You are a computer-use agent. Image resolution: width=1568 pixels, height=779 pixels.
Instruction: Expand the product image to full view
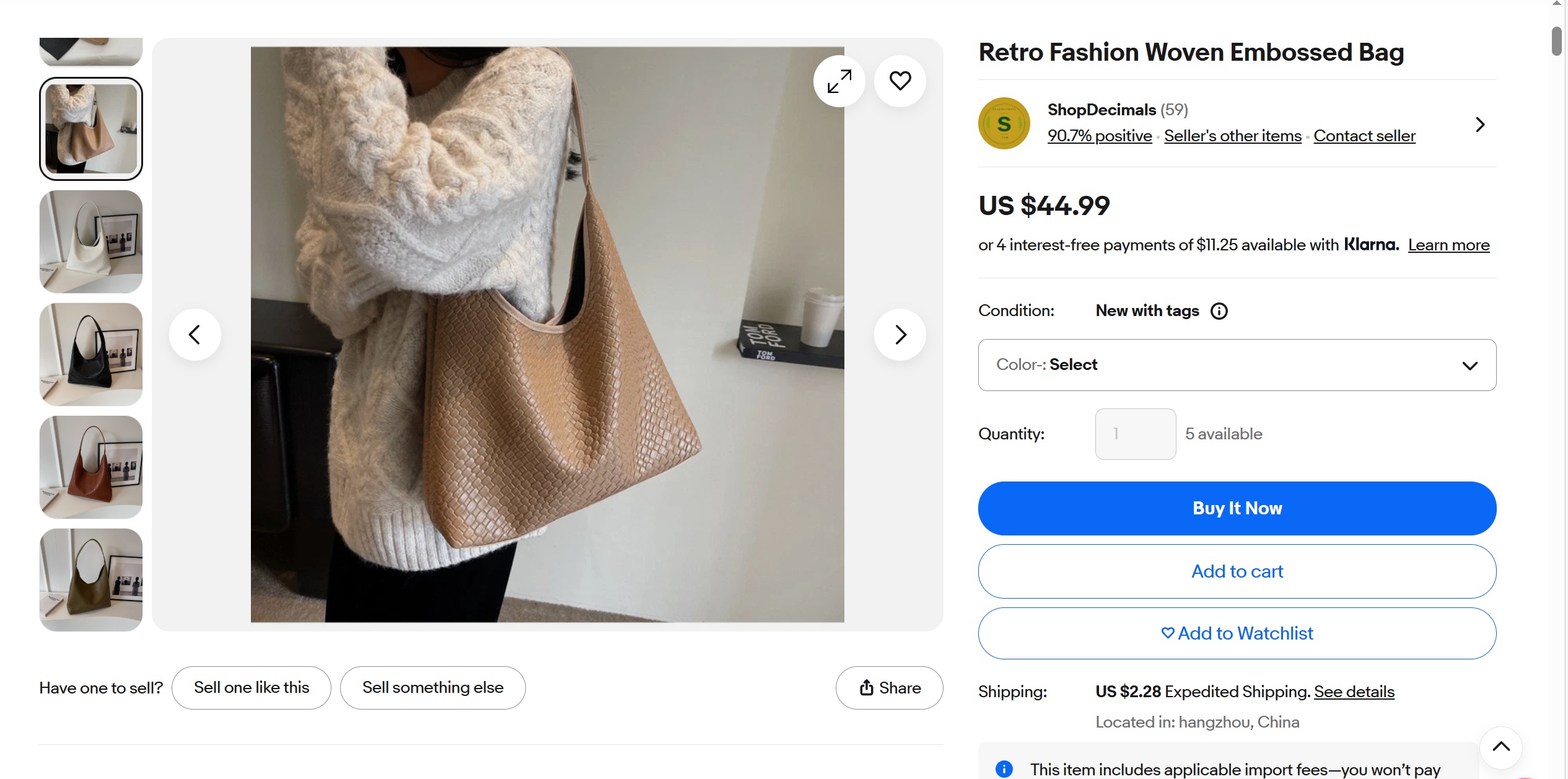click(x=839, y=81)
